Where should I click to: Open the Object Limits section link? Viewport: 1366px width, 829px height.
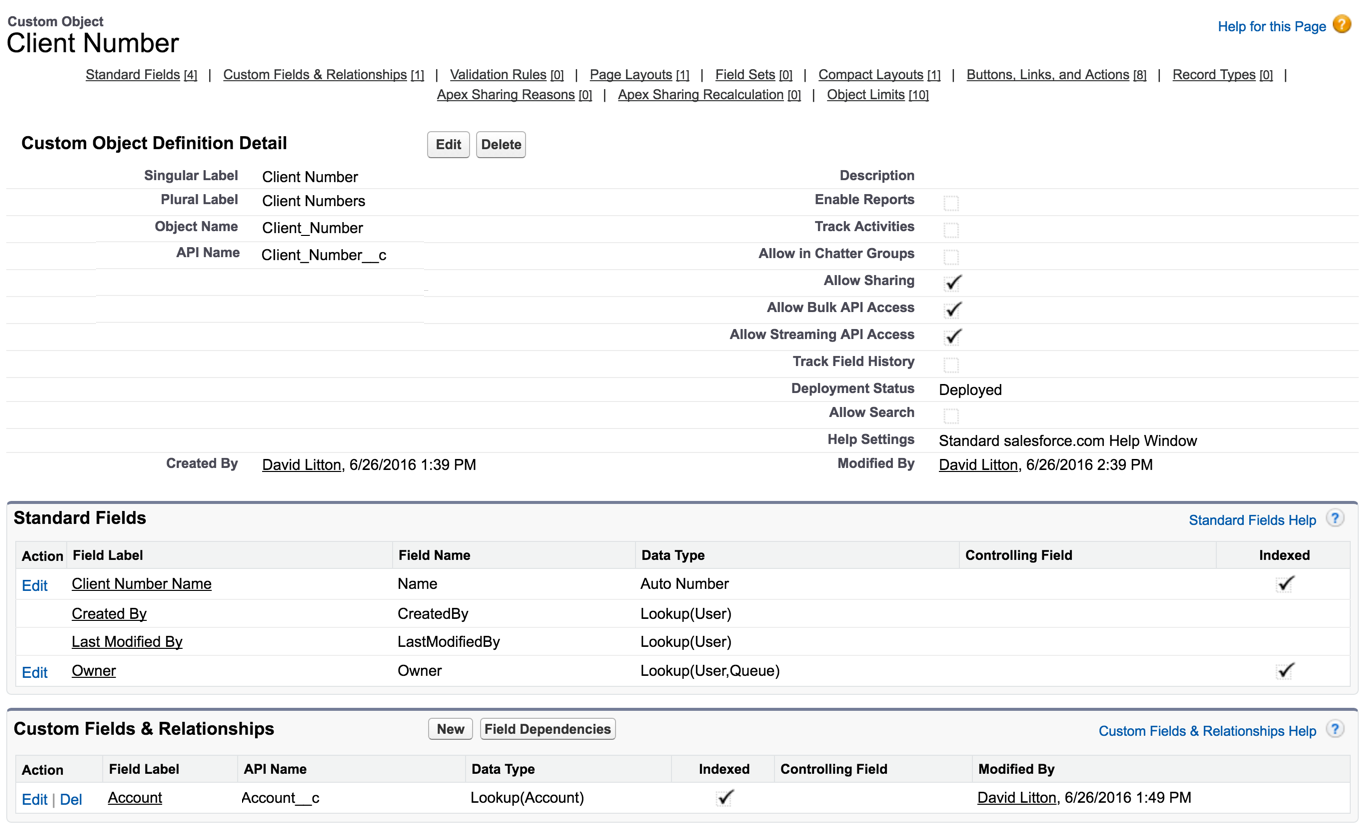click(867, 95)
